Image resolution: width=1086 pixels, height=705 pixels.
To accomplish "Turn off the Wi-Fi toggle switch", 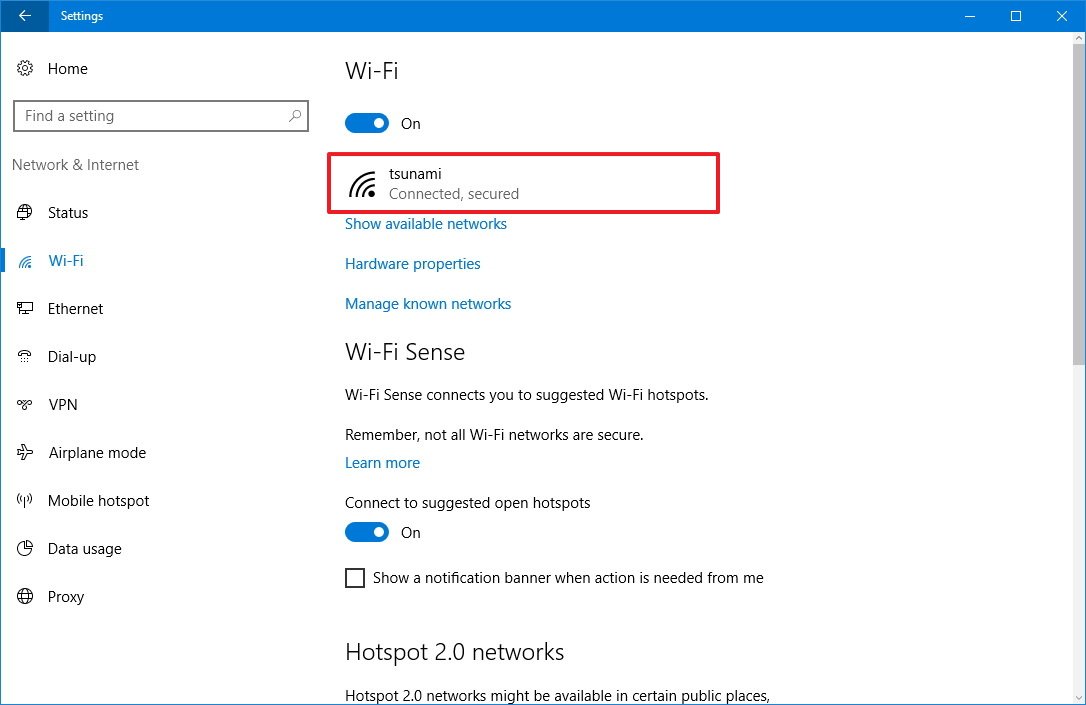I will coord(367,124).
